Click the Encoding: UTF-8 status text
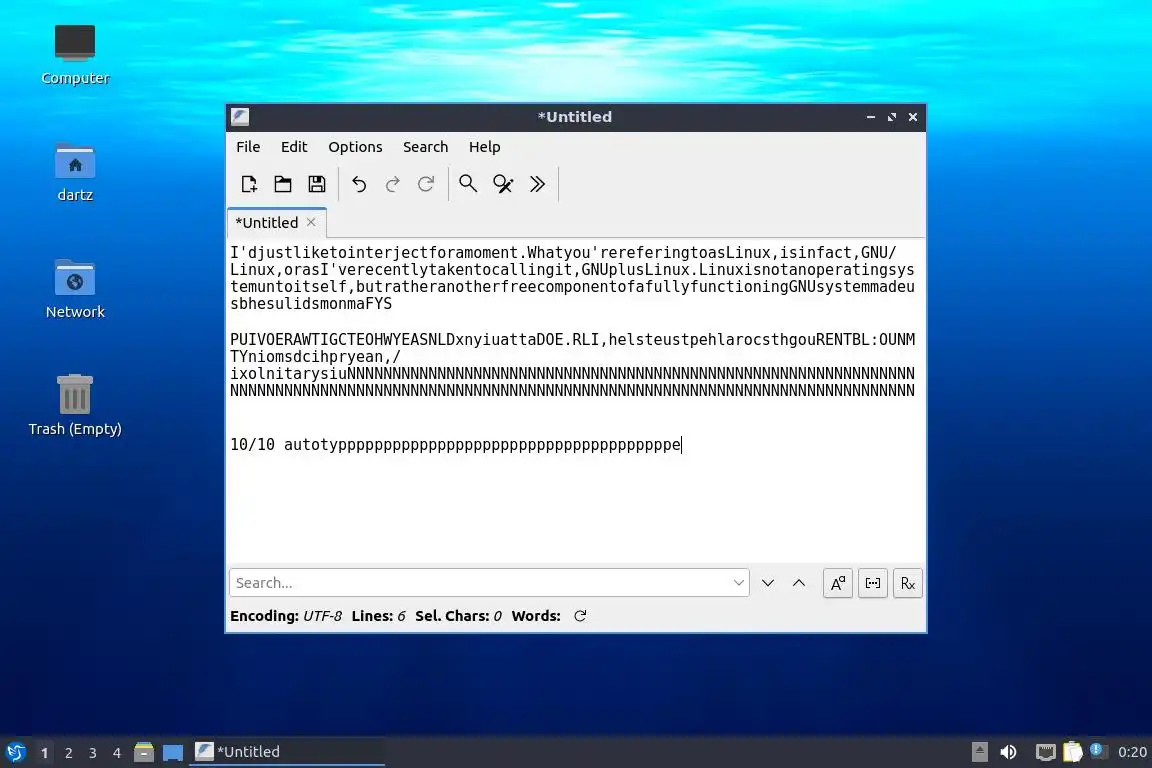 click(x=286, y=616)
